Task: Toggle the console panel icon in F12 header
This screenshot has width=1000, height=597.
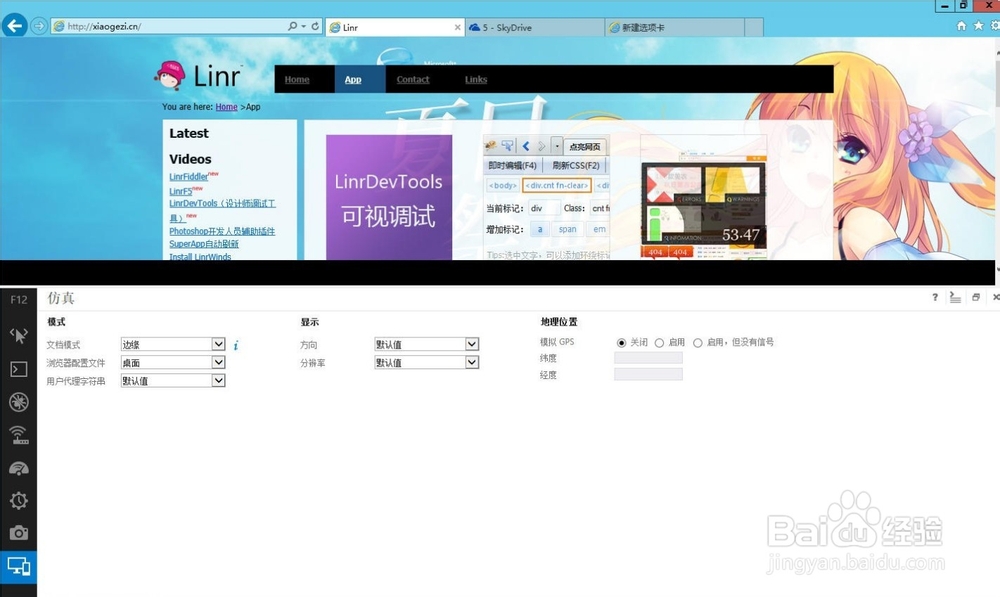Action: 955,297
